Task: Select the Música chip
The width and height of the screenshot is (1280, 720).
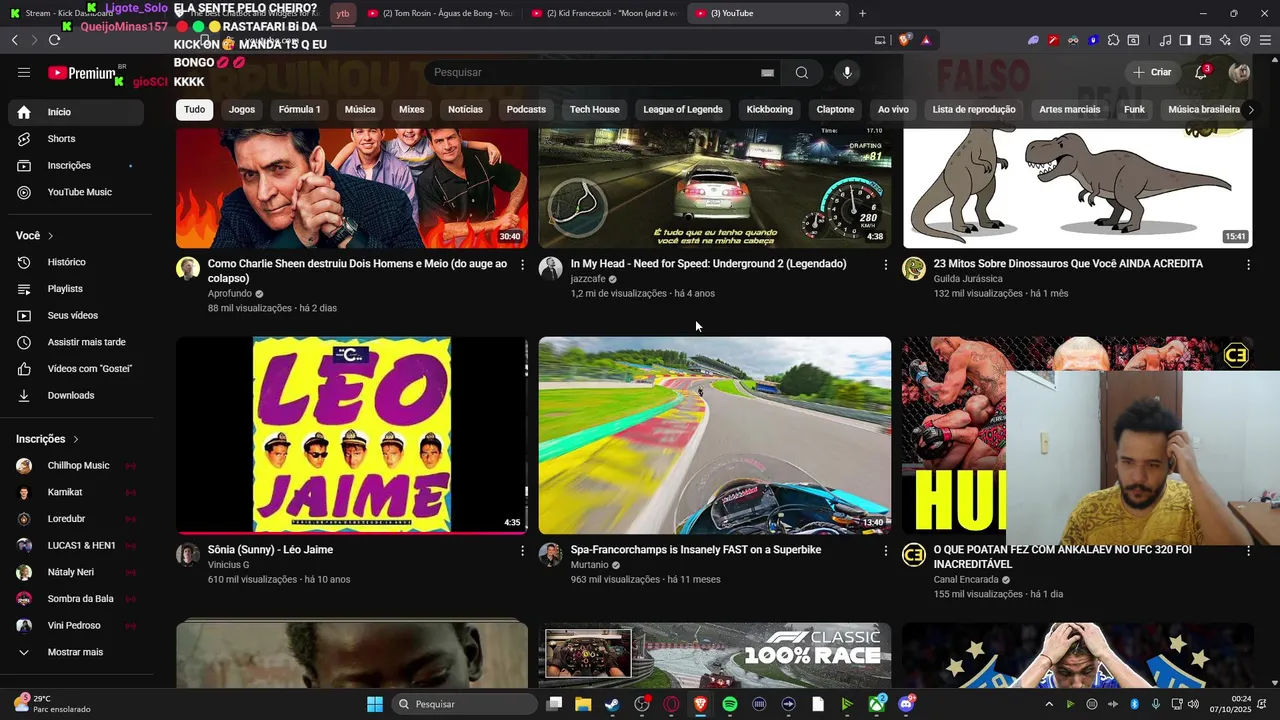Action: (360, 109)
